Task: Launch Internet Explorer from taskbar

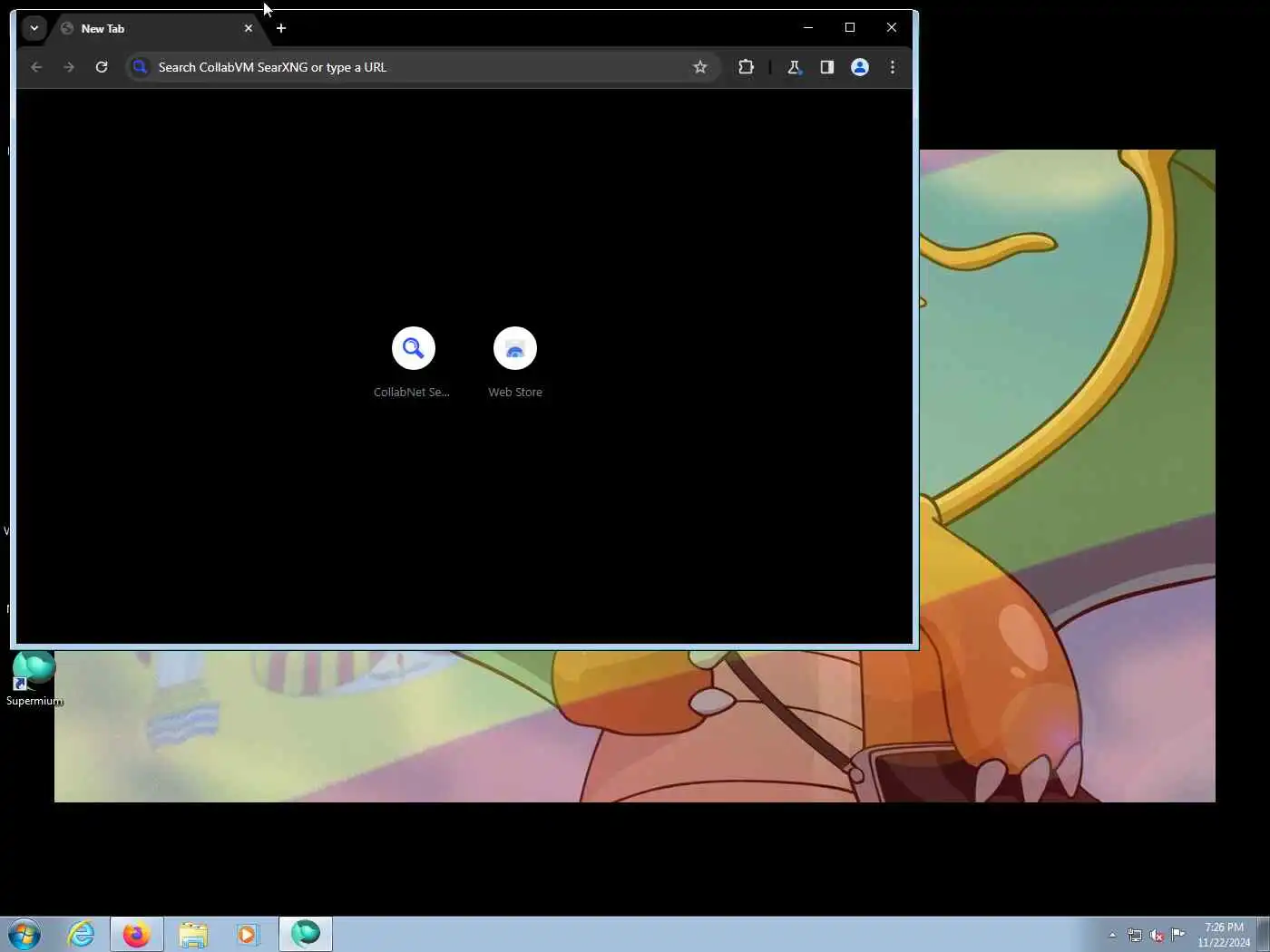Action: (82, 934)
